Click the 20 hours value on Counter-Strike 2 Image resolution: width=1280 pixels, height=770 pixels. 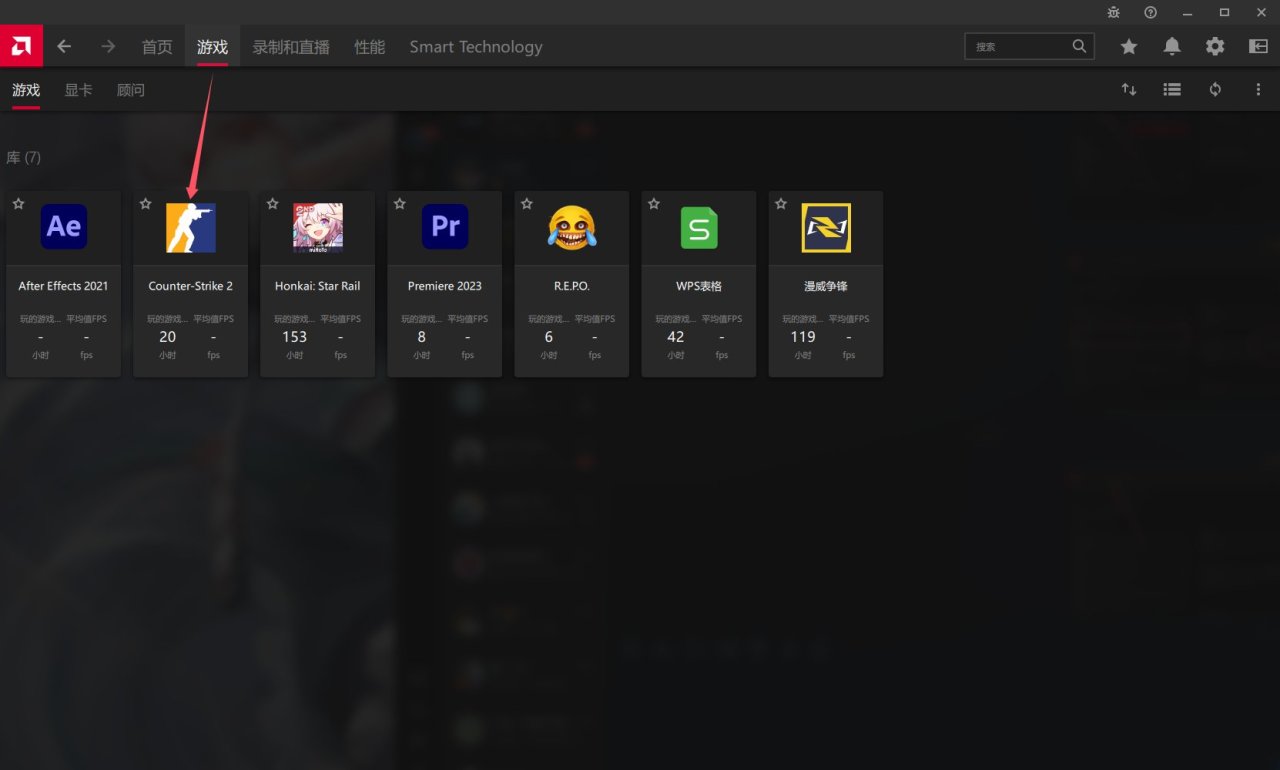tap(168, 337)
